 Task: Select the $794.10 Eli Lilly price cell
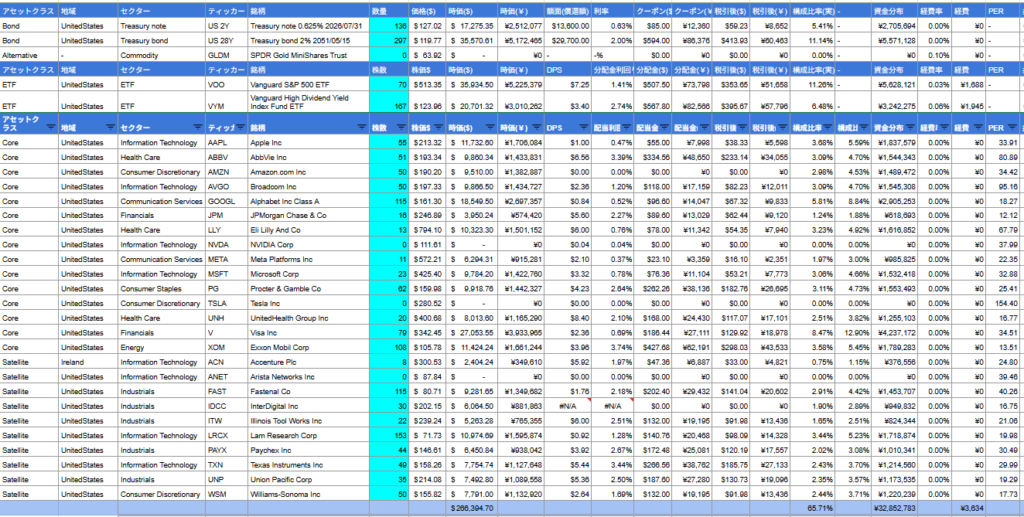click(427, 230)
